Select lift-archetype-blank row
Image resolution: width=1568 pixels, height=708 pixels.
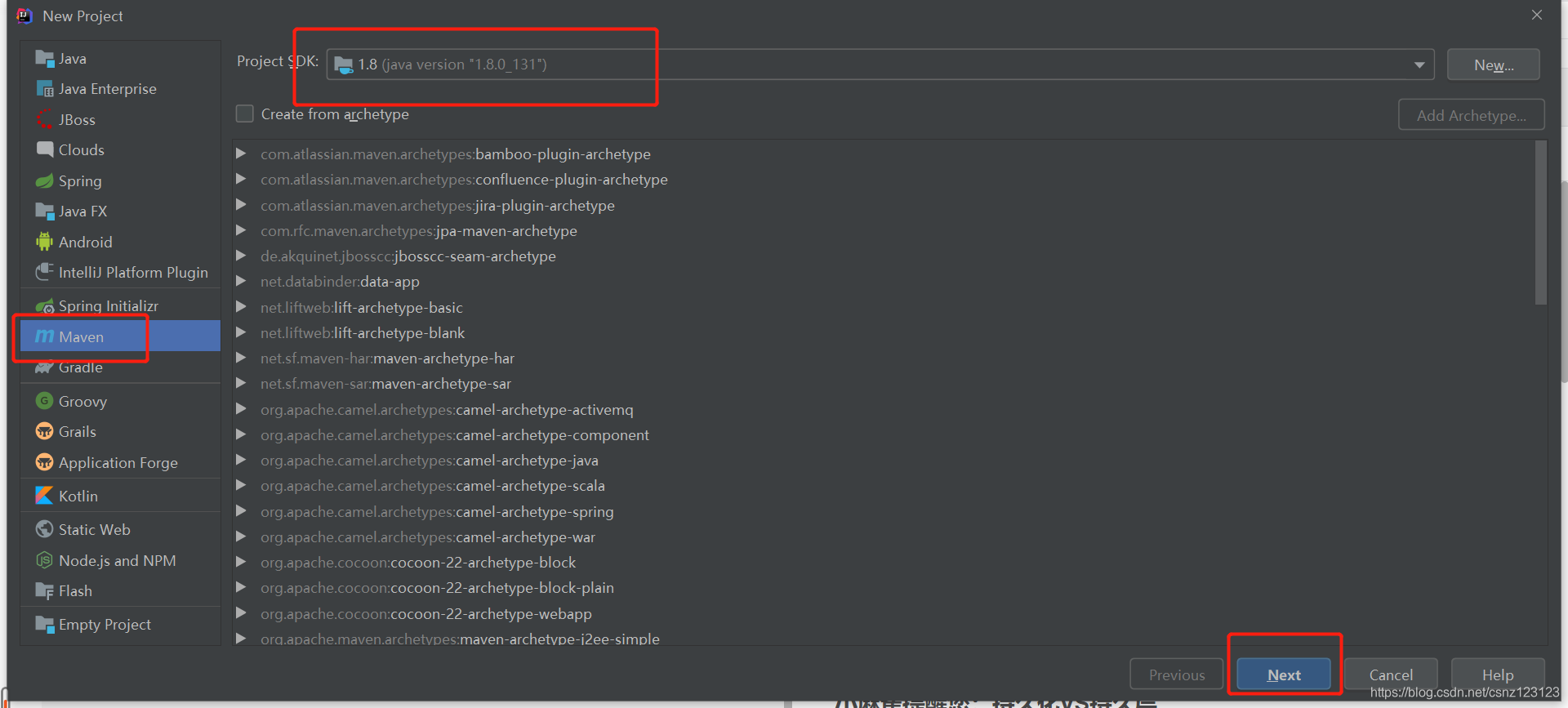(x=884, y=332)
